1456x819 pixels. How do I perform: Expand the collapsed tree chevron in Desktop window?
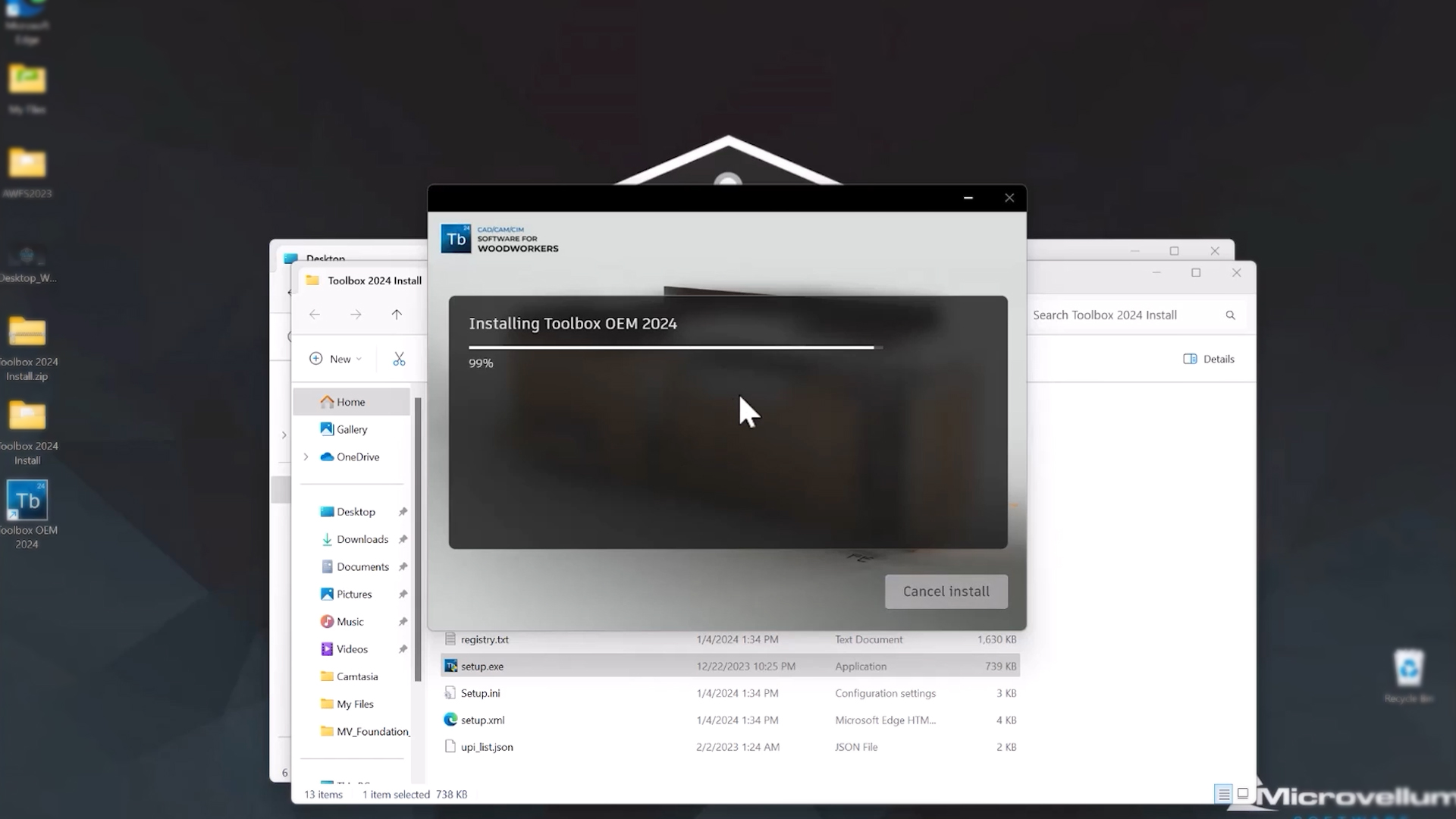tap(284, 435)
